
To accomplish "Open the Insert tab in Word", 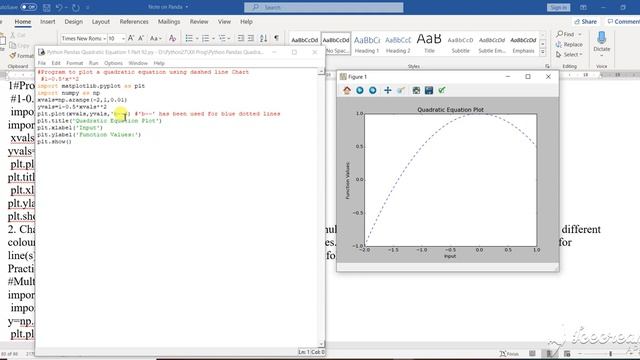I will 48,22.
